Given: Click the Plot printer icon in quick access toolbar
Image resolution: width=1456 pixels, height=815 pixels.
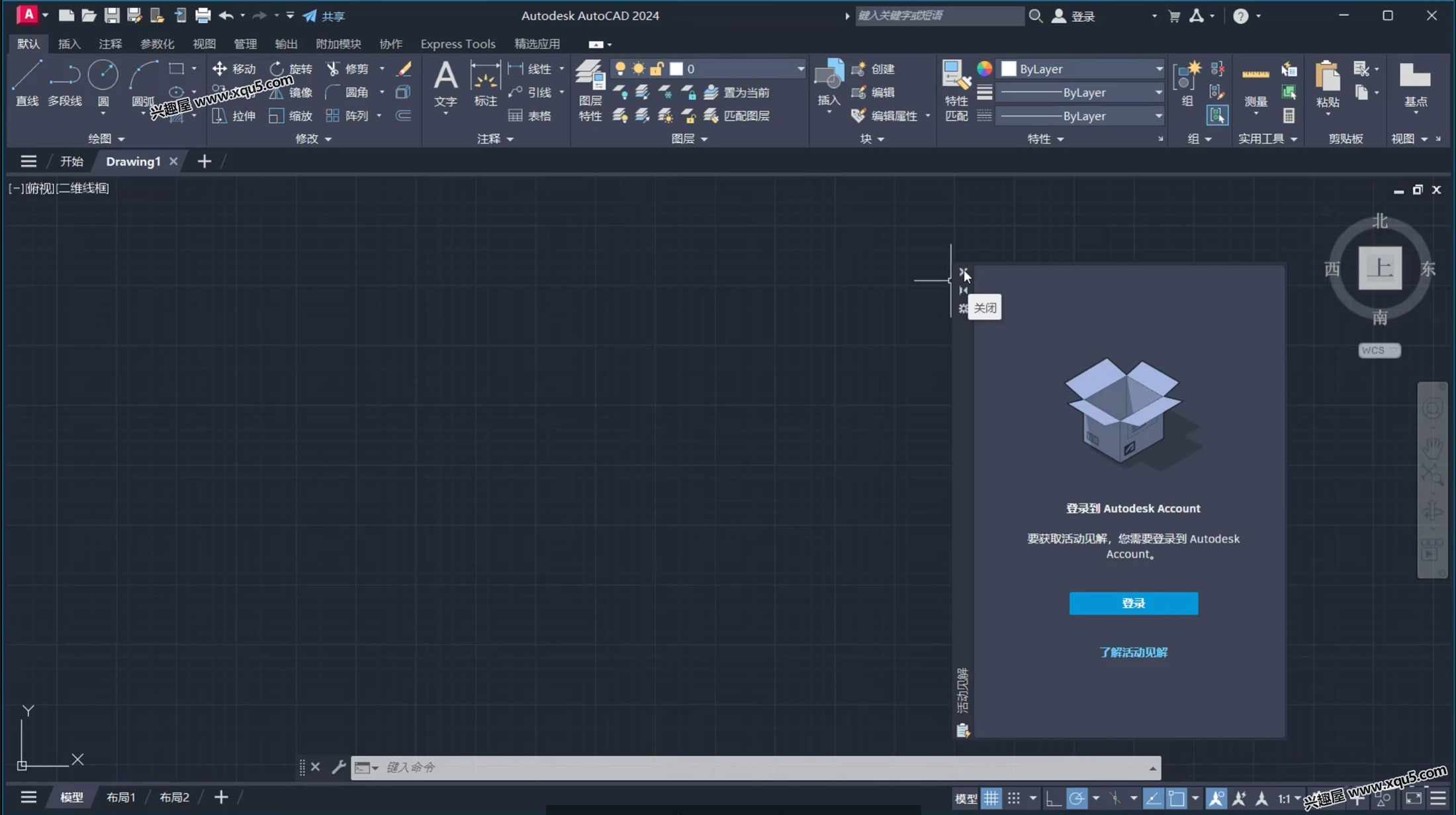Looking at the screenshot, I should (203, 15).
